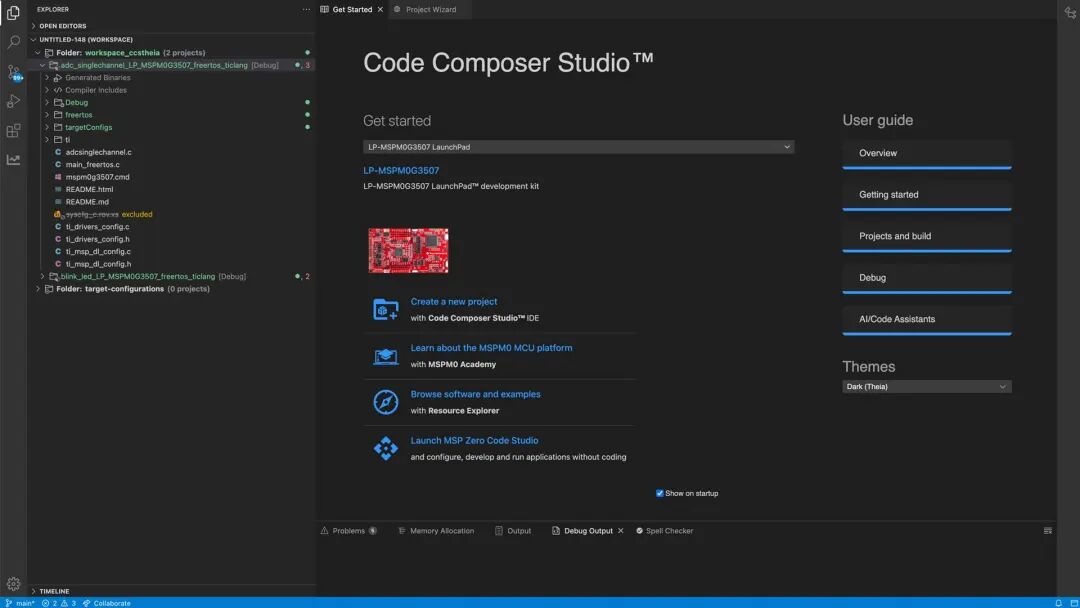Image resolution: width=1080 pixels, height=608 pixels.
Task: Open the Memory Allocation panel tab
Action: pyautogui.click(x=436, y=531)
